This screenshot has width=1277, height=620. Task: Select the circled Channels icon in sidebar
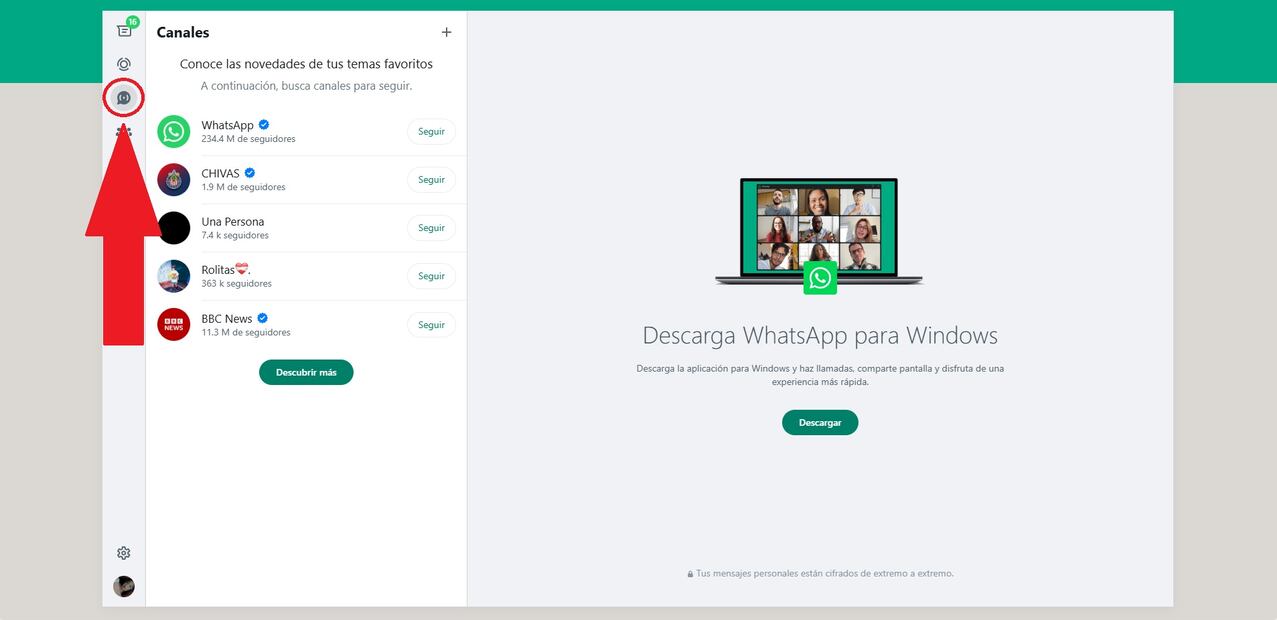pos(124,98)
